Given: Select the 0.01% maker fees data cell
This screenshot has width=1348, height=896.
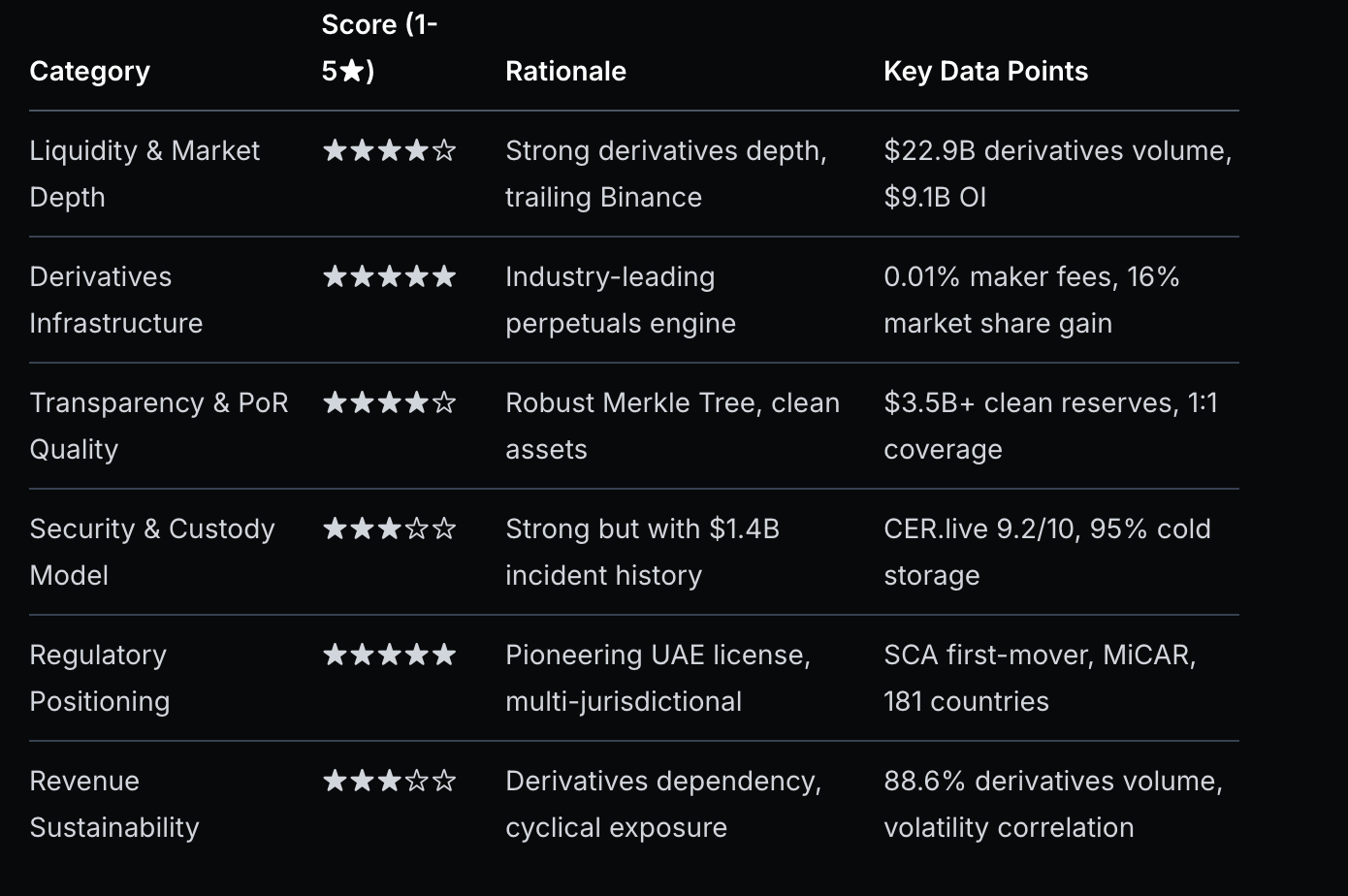Looking at the screenshot, I should 1031,300.
